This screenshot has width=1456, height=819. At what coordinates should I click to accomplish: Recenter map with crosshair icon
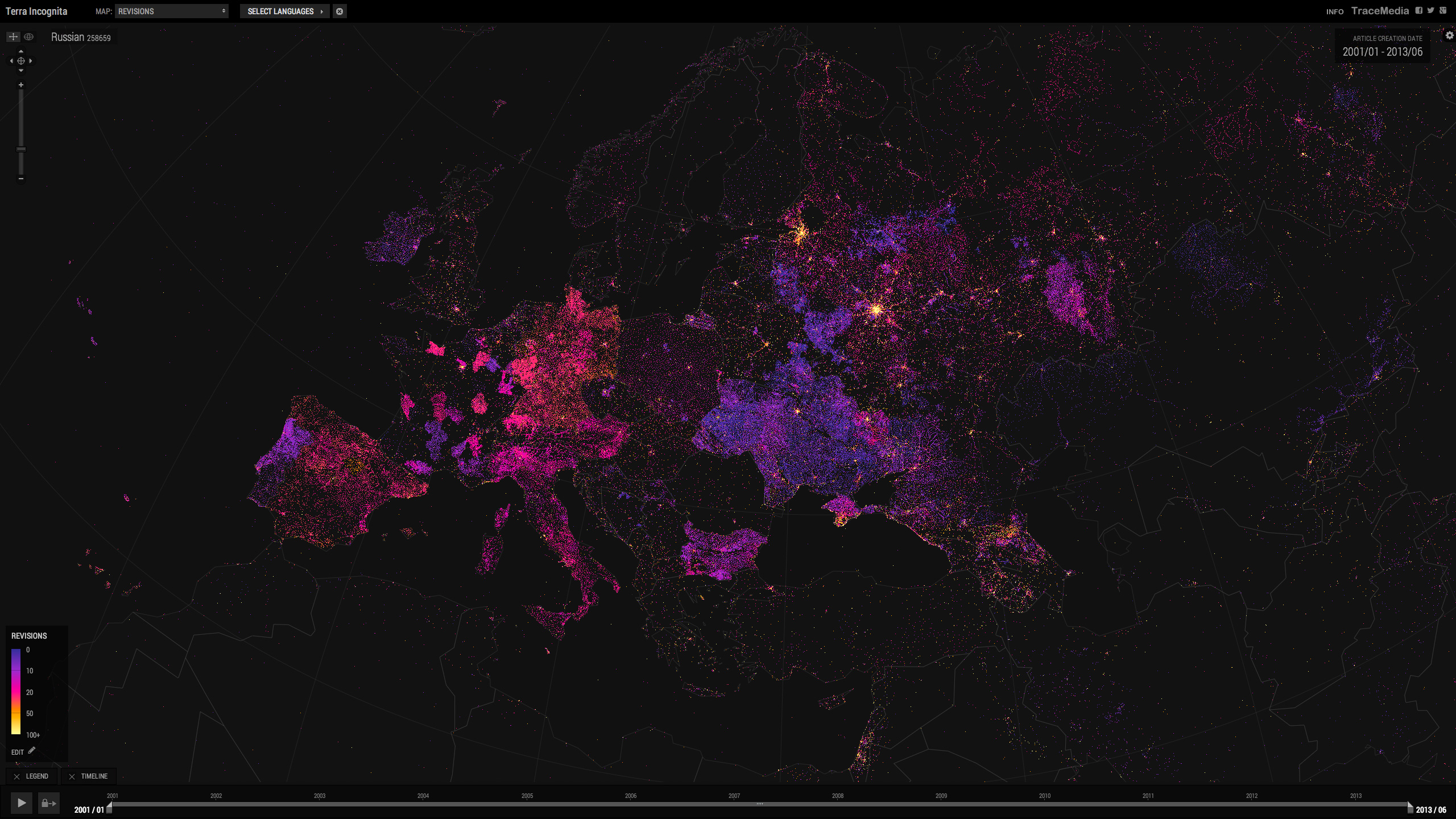21,61
